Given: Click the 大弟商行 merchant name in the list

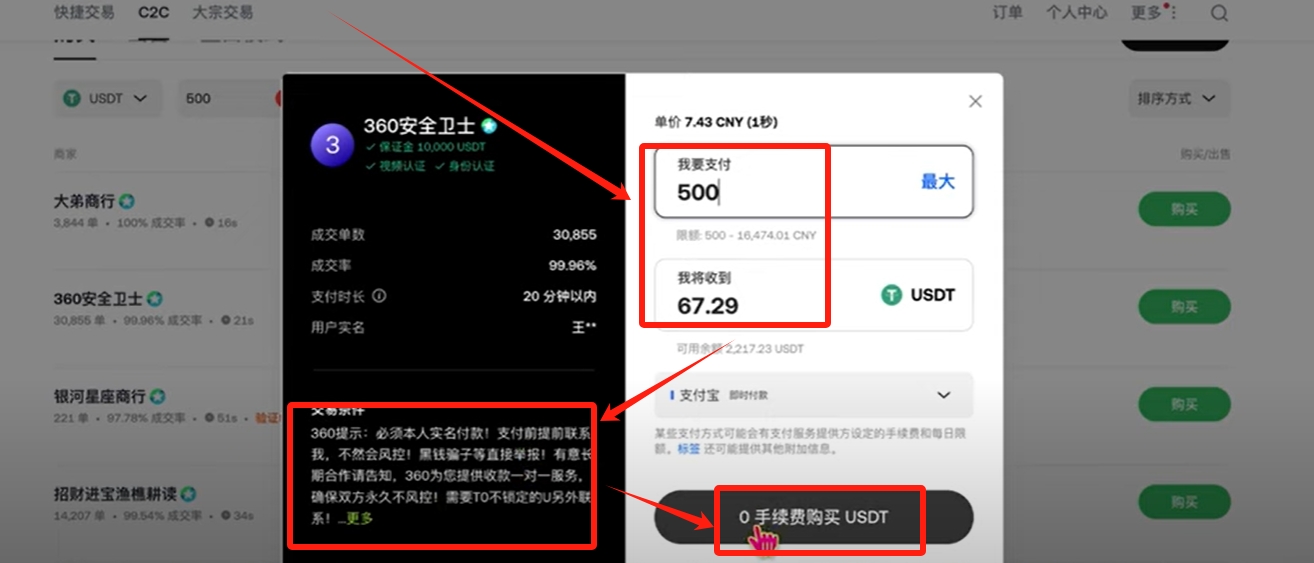Looking at the screenshot, I should tap(85, 201).
